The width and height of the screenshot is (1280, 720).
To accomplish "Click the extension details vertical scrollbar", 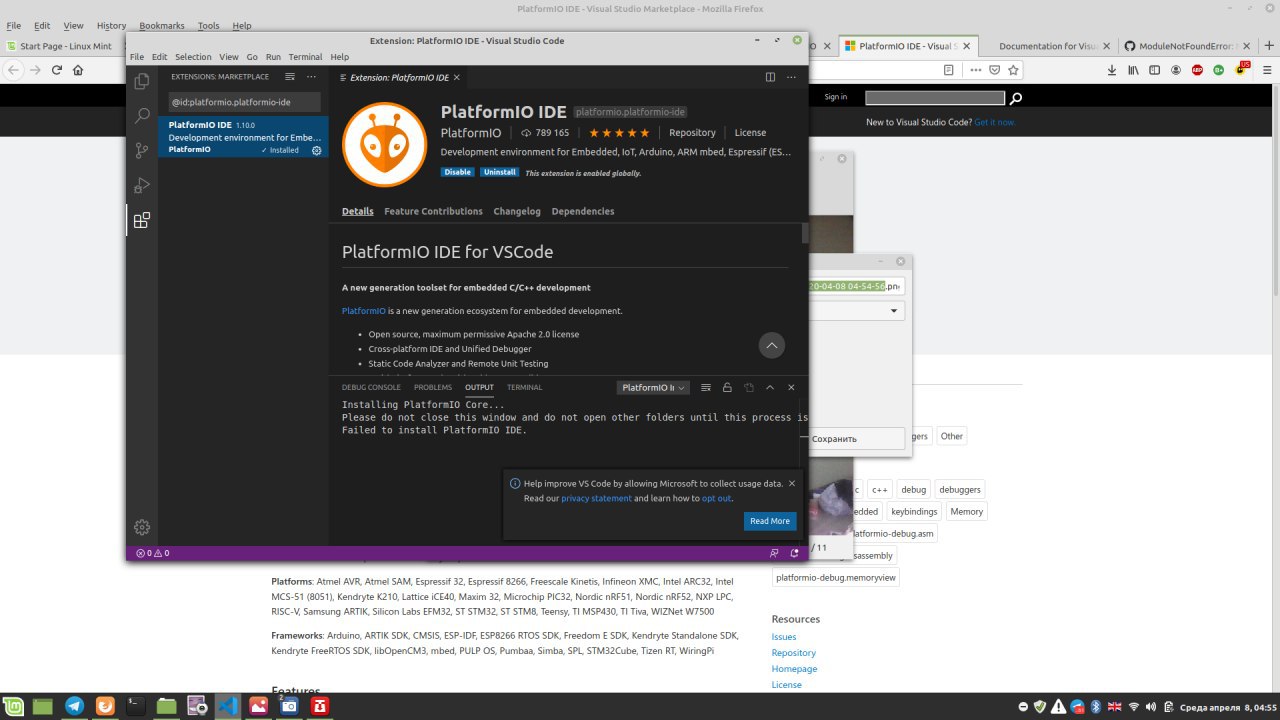I will (805, 233).
